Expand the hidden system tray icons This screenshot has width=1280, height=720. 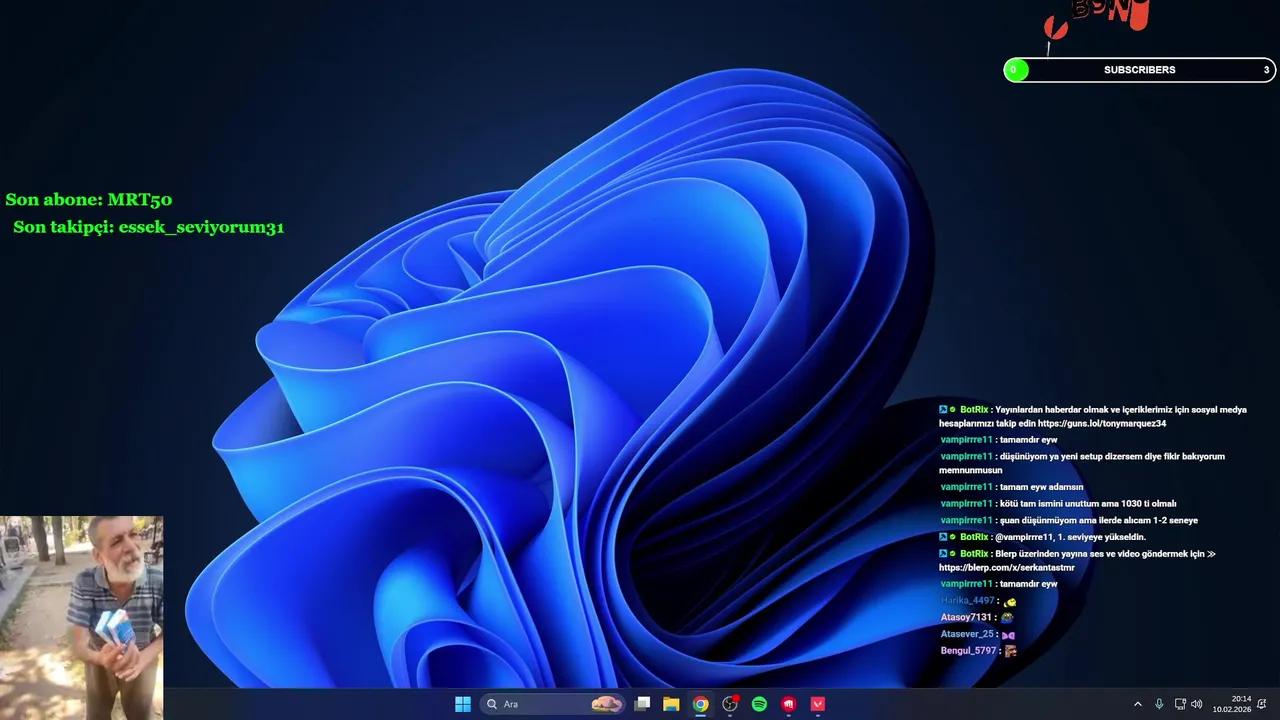(x=1137, y=704)
